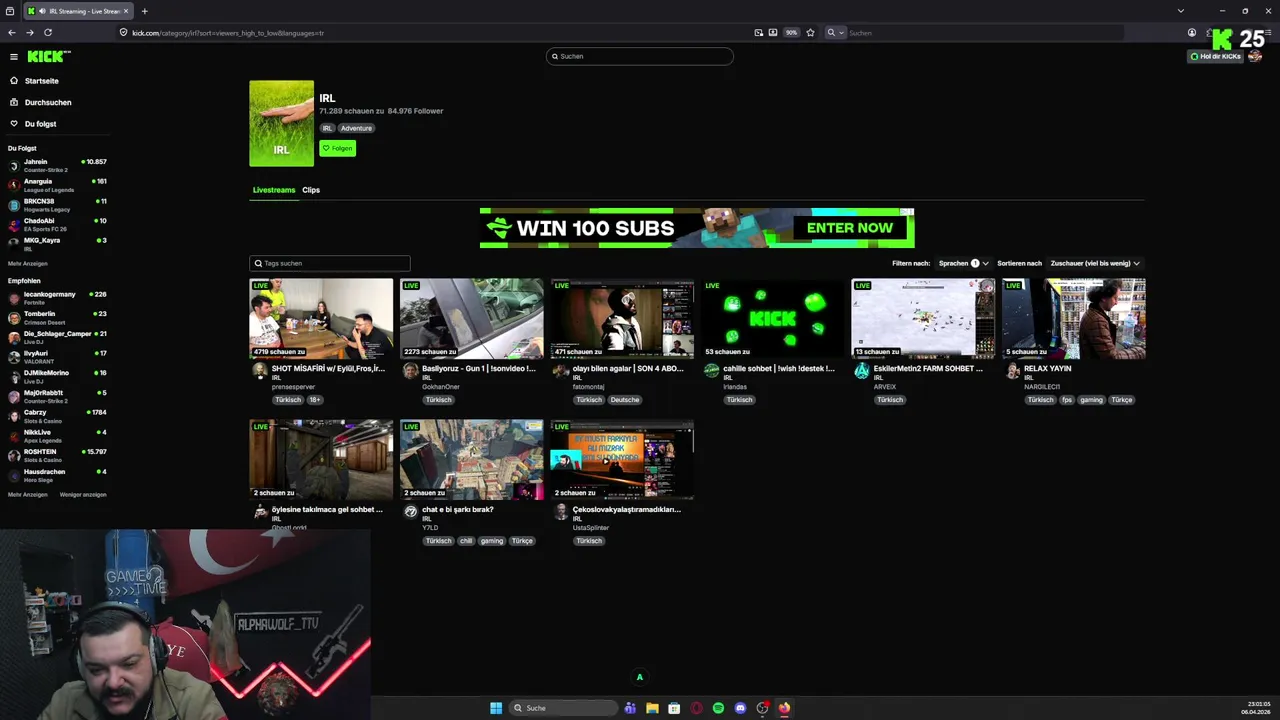Click the WIN 100 SUBS banner
Image resolution: width=1280 pixels, height=720 pixels.
coord(697,228)
